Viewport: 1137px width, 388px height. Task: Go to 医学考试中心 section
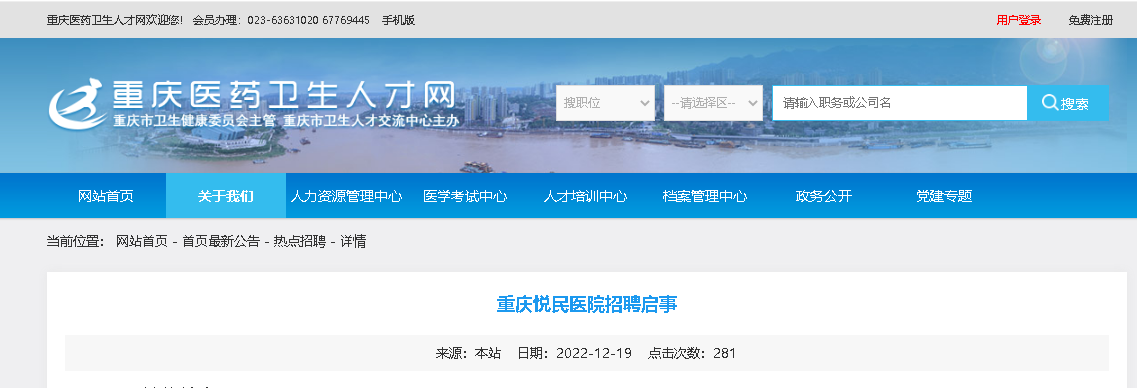coord(465,196)
